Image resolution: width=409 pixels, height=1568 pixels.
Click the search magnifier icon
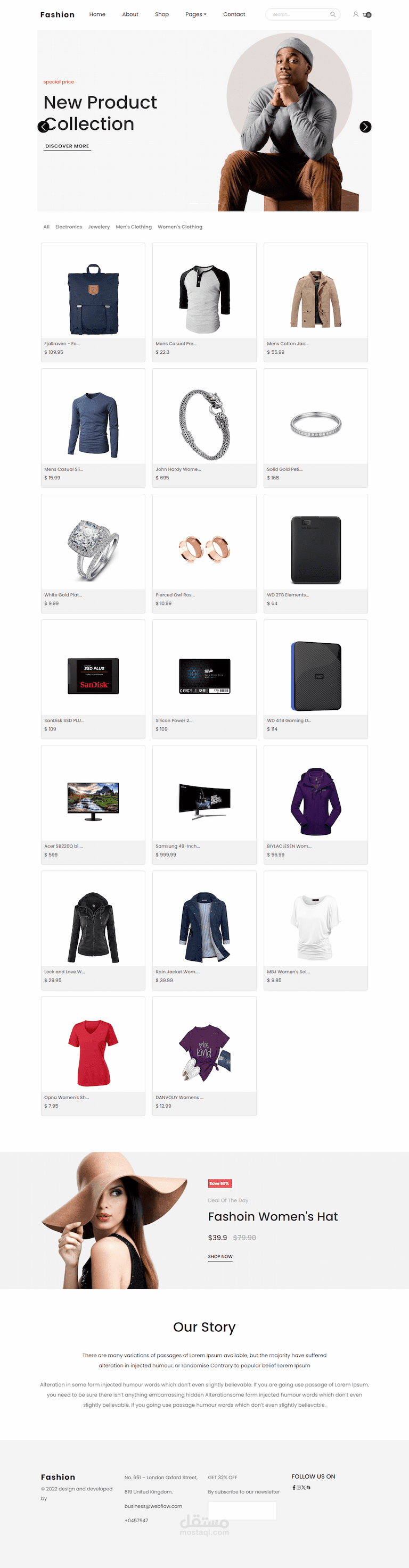coord(333,14)
